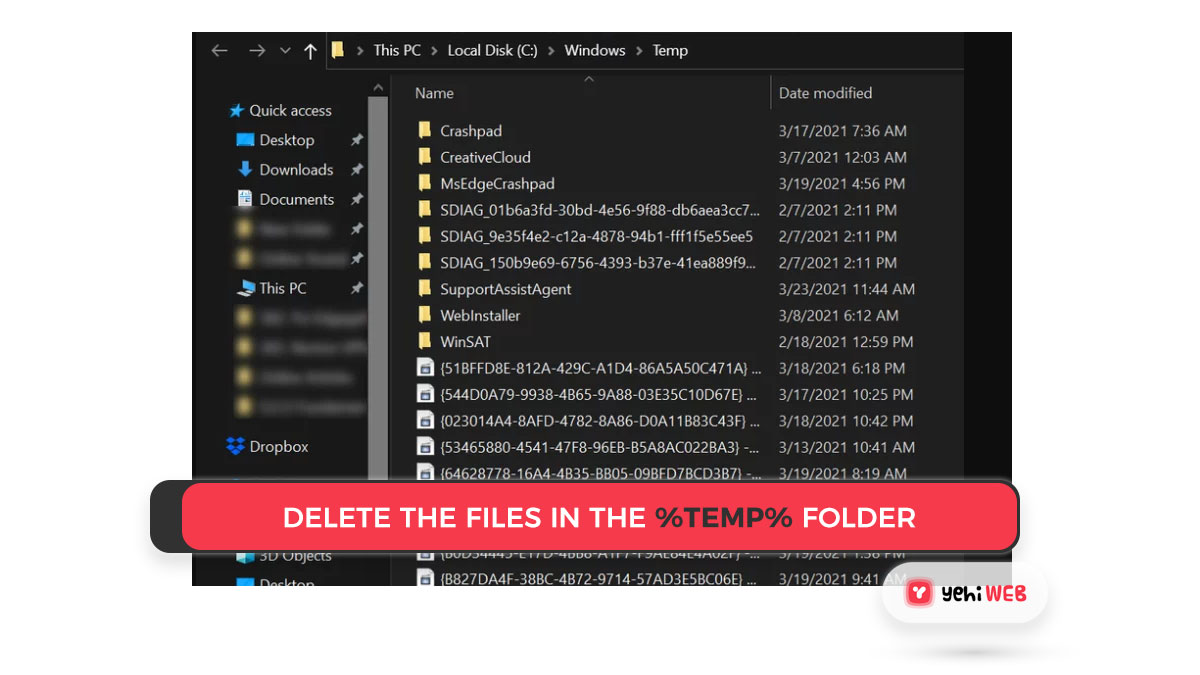The image size is (1200, 675).
Task: Open the CreativeCloud folder
Action: 485,157
